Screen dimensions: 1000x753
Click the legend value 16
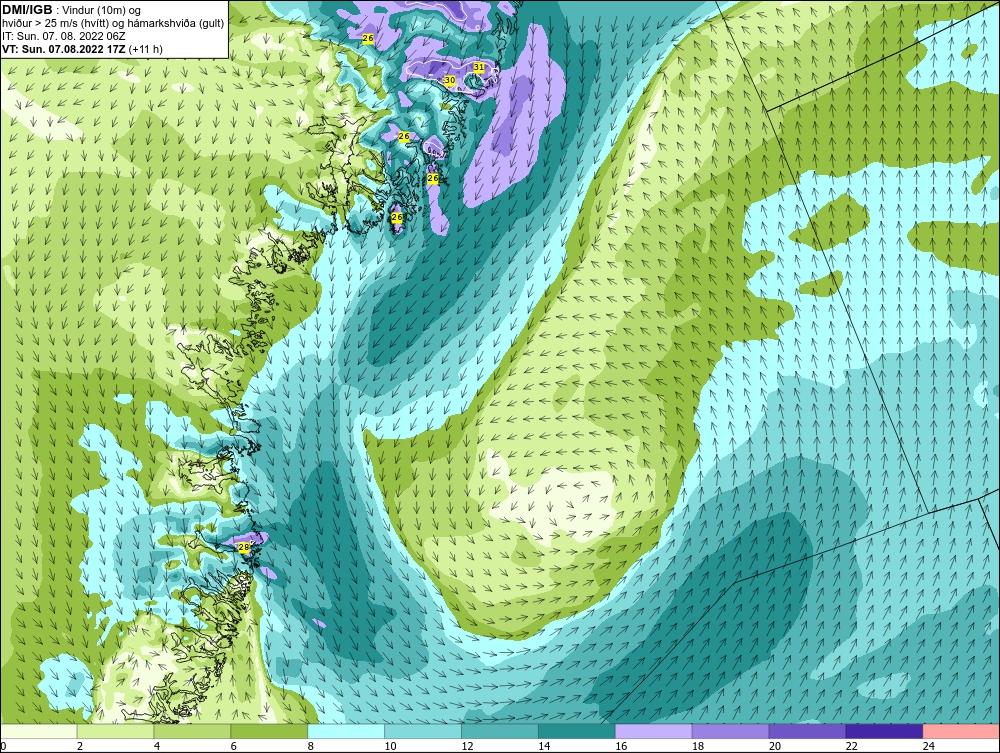621,746
